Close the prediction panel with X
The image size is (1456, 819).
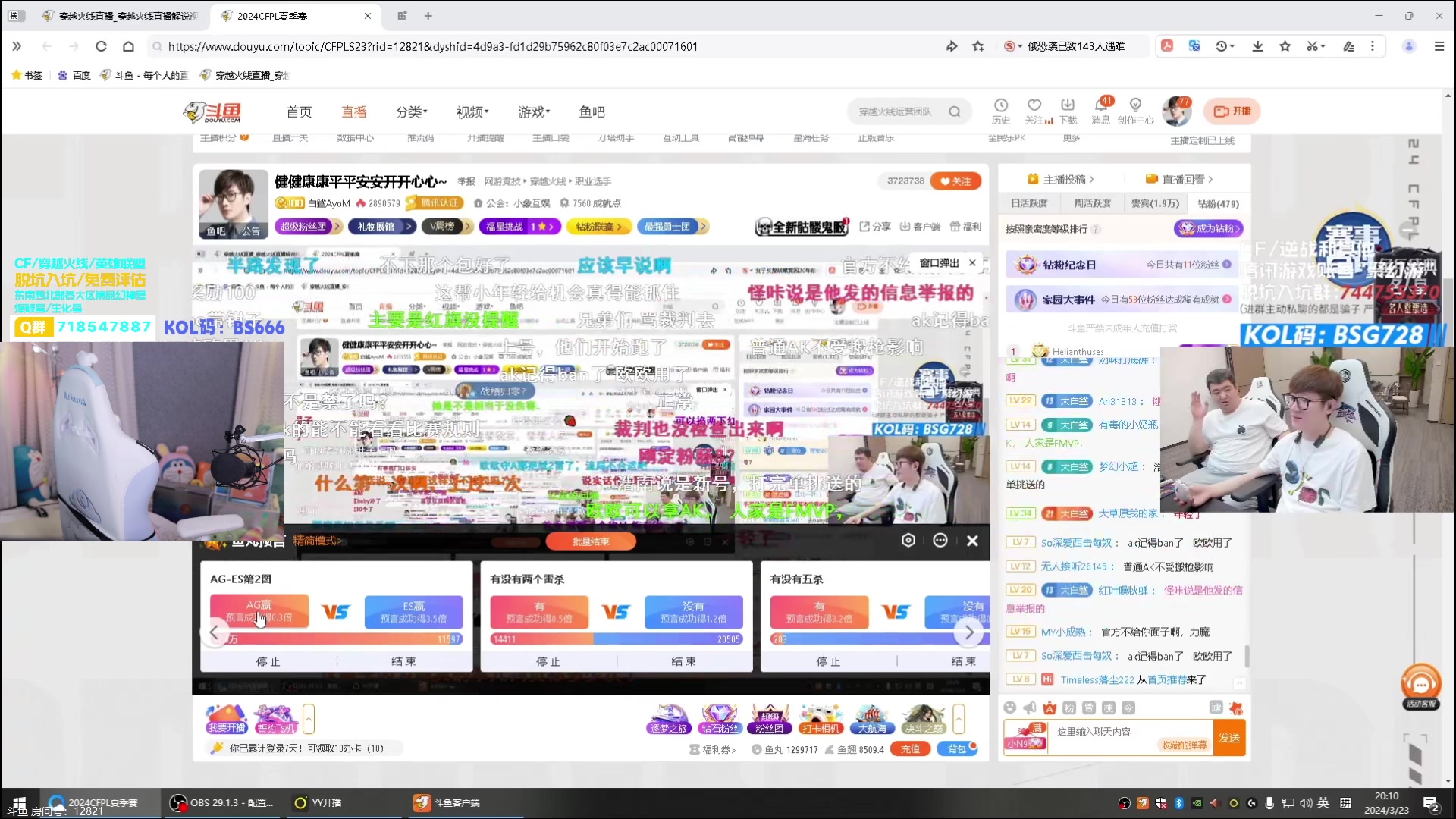tap(972, 541)
